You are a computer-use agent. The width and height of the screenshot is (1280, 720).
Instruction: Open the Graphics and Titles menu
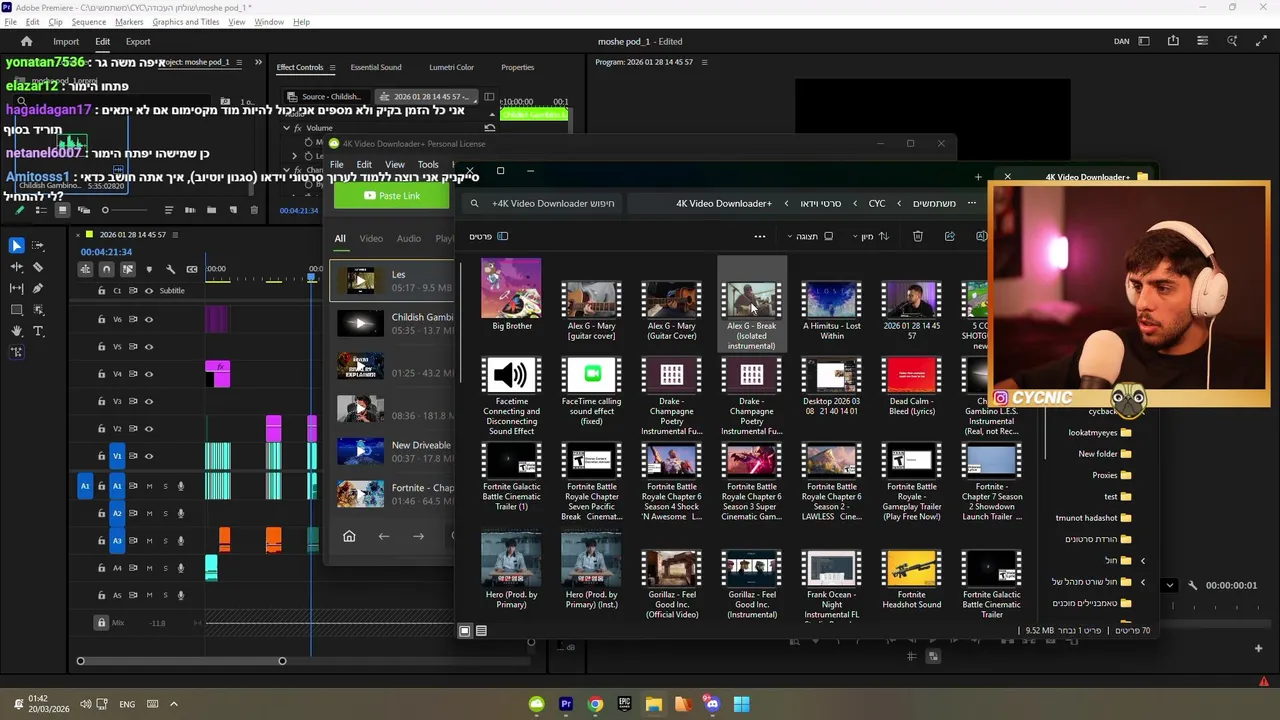(186, 22)
